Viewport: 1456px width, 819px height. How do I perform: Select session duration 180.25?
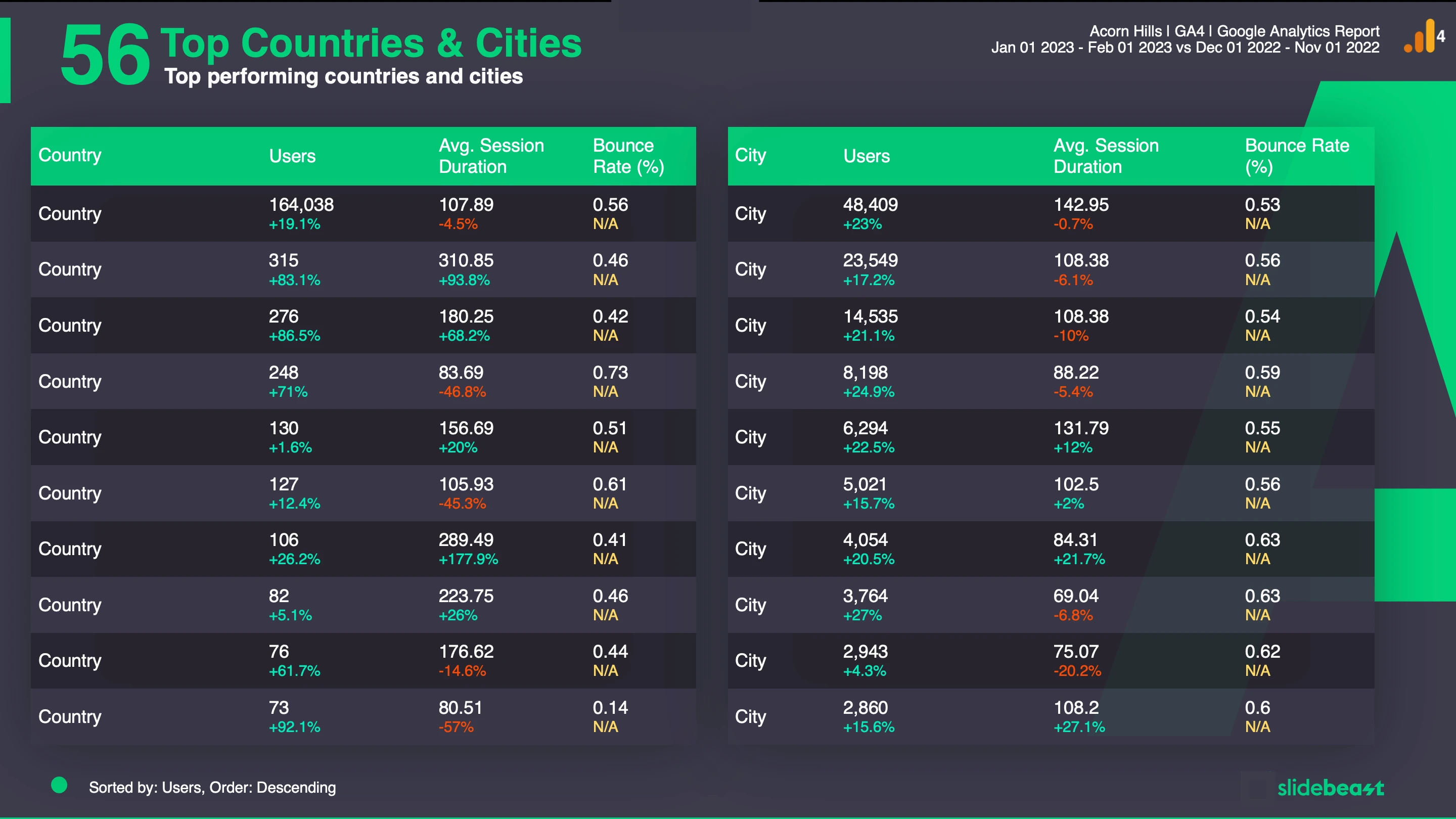[466, 316]
